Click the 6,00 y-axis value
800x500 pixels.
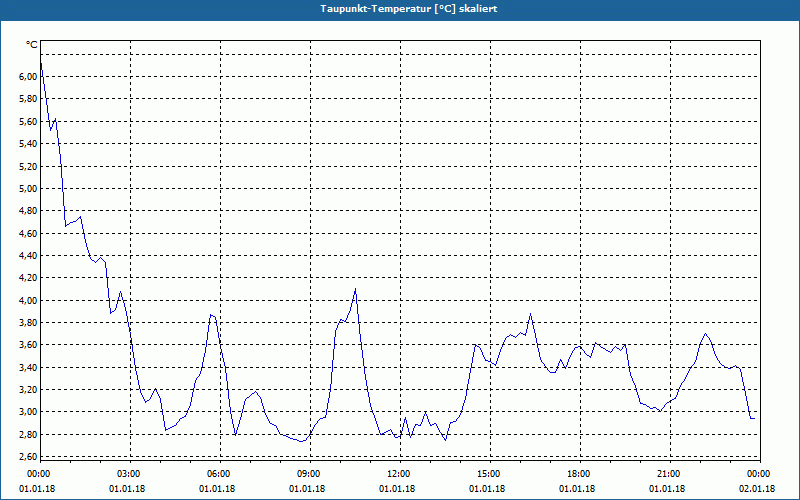coord(28,77)
